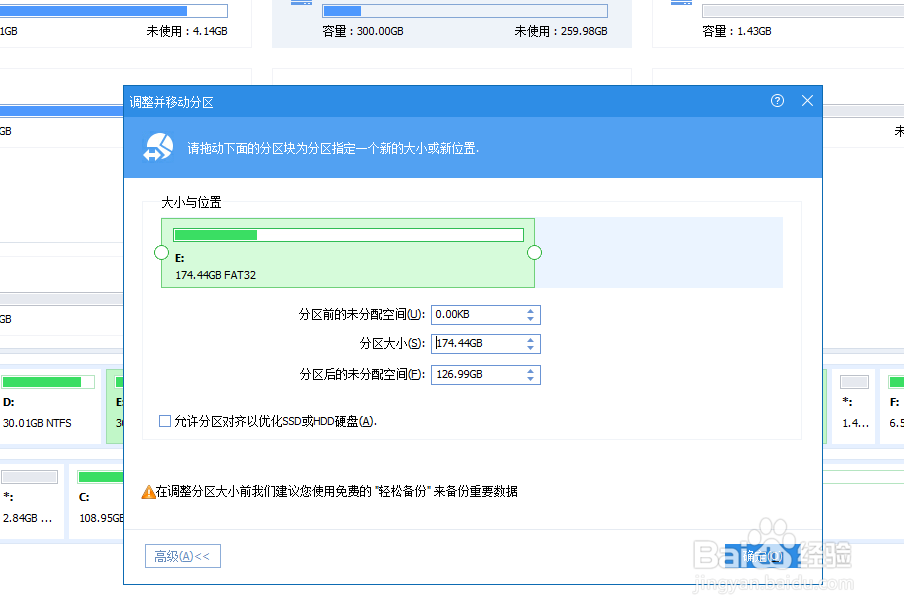Decrease 分区后的未分配空间 with down stepper
The height and width of the screenshot is (614, 904).
point(533,379)
